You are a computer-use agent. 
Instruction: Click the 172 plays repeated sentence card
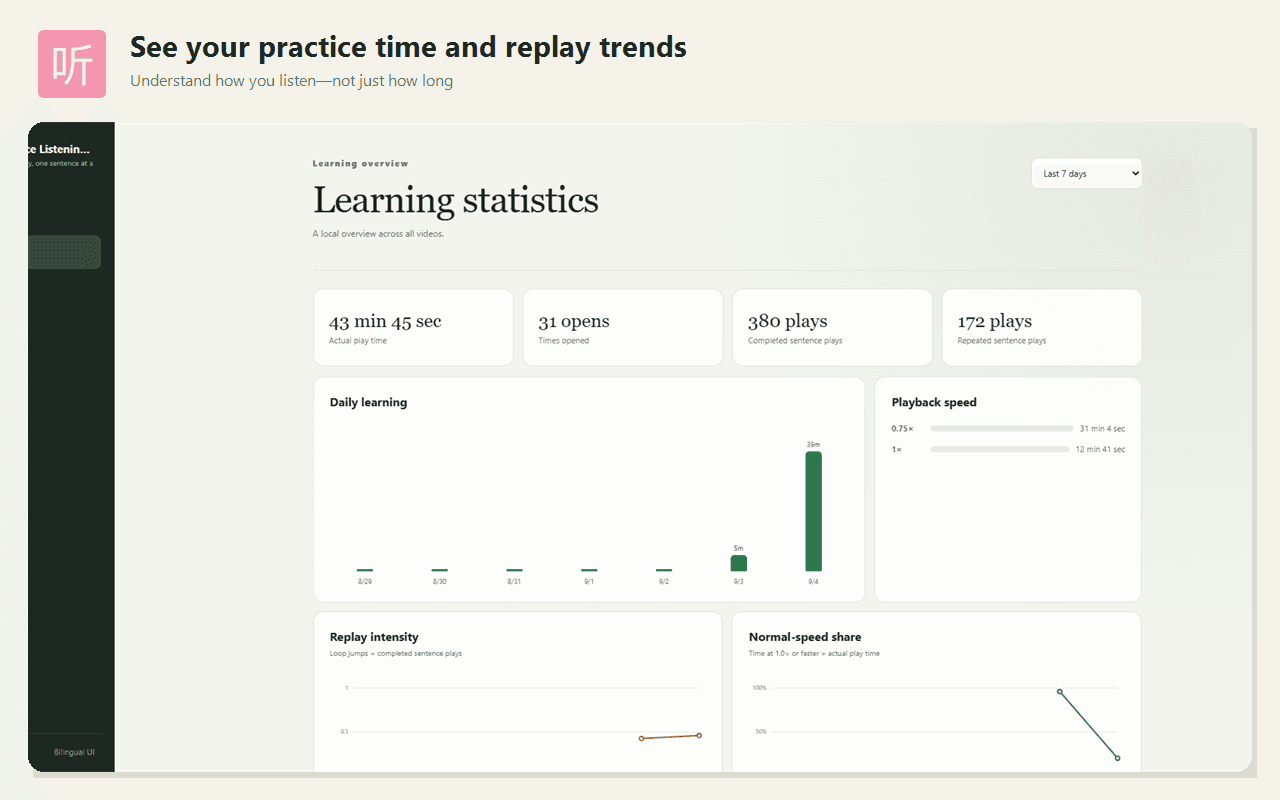(x=1041, y=328)
